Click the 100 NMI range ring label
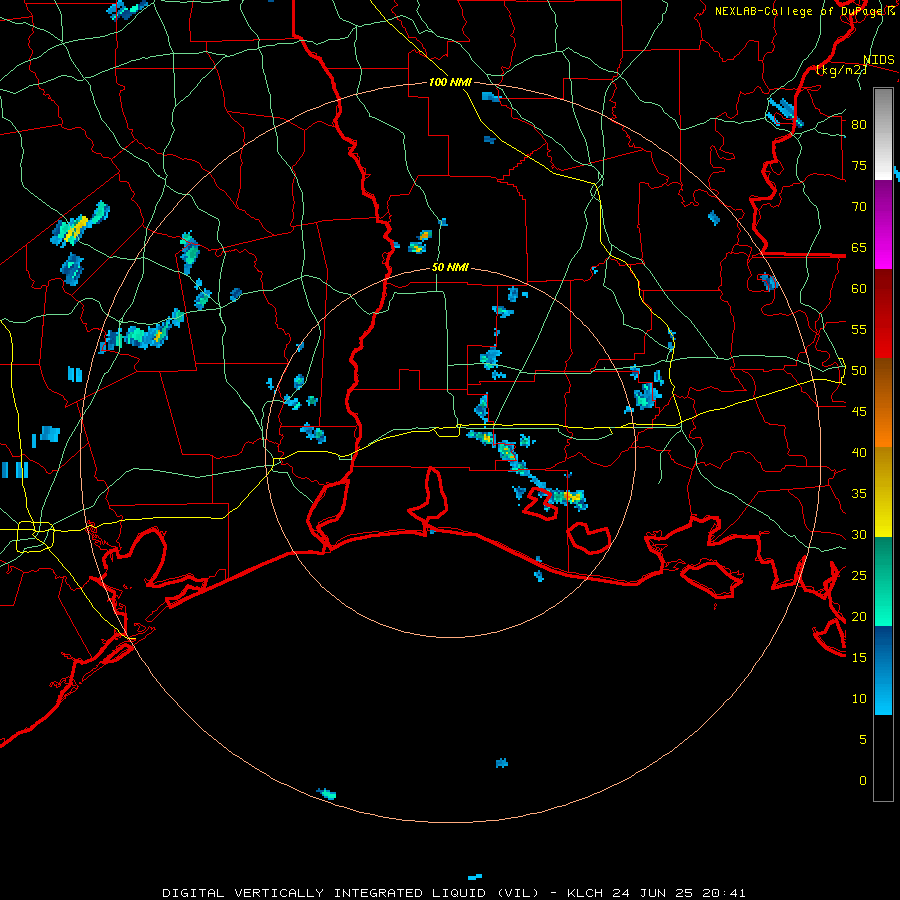Viewport: 900px width, 900px height. click(450, 82)
